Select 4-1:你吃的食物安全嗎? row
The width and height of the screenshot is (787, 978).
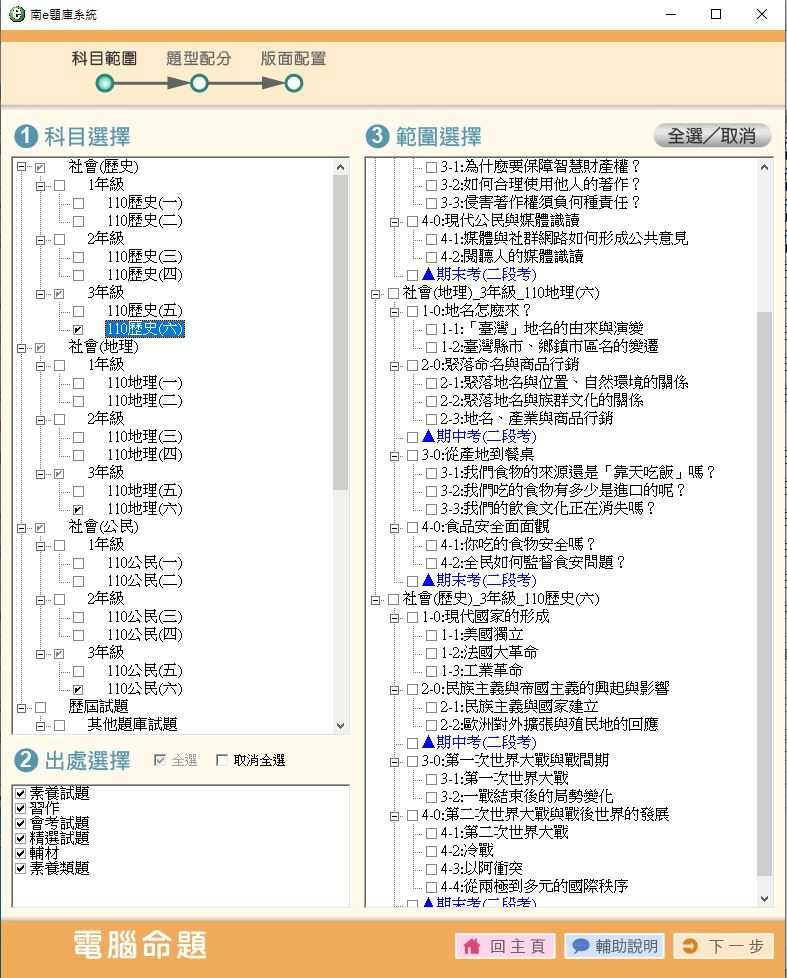(518, 544)
